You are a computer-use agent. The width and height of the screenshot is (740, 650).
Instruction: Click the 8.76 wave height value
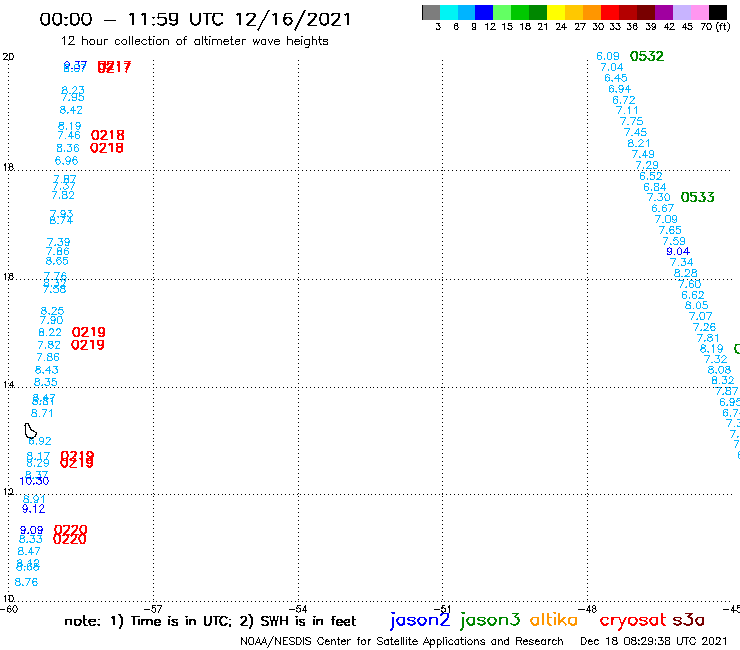(26, 582)
